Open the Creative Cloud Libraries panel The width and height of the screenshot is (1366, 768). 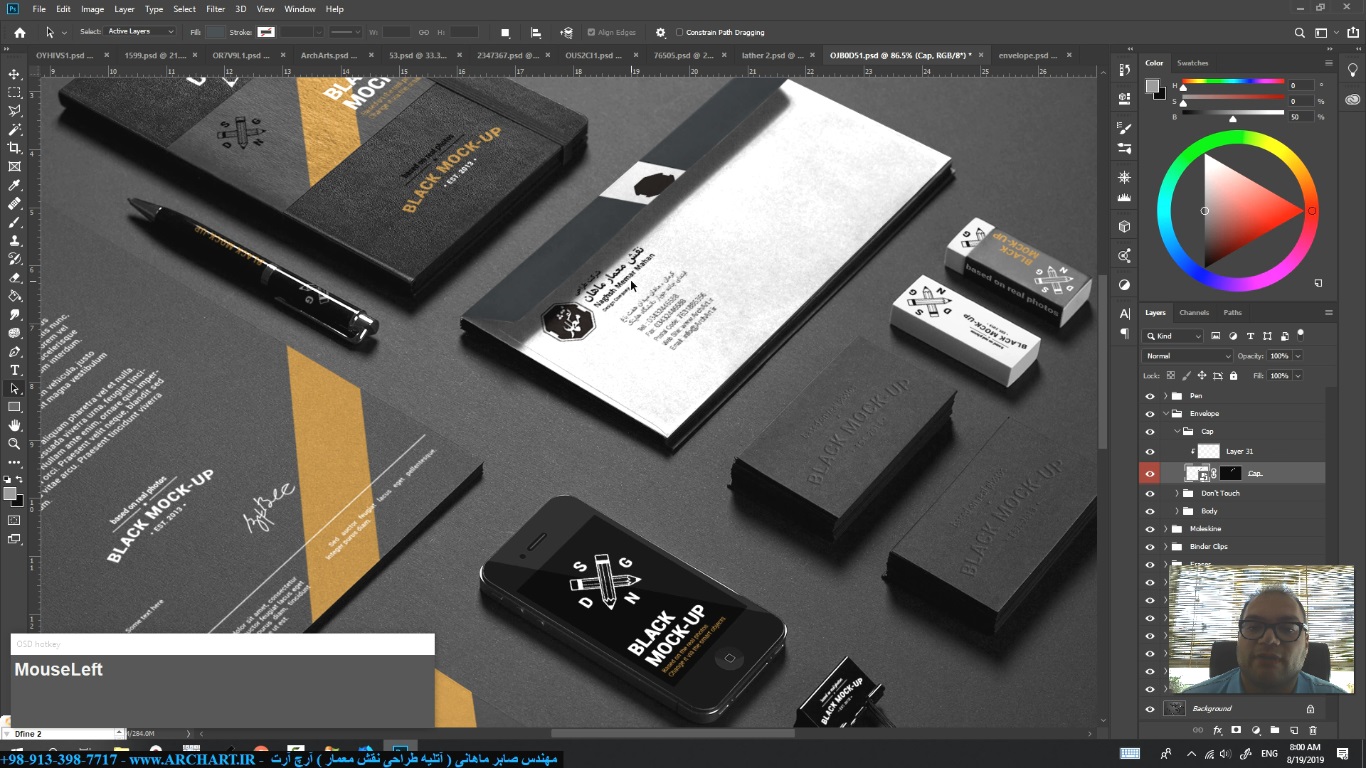[1352, 99]
